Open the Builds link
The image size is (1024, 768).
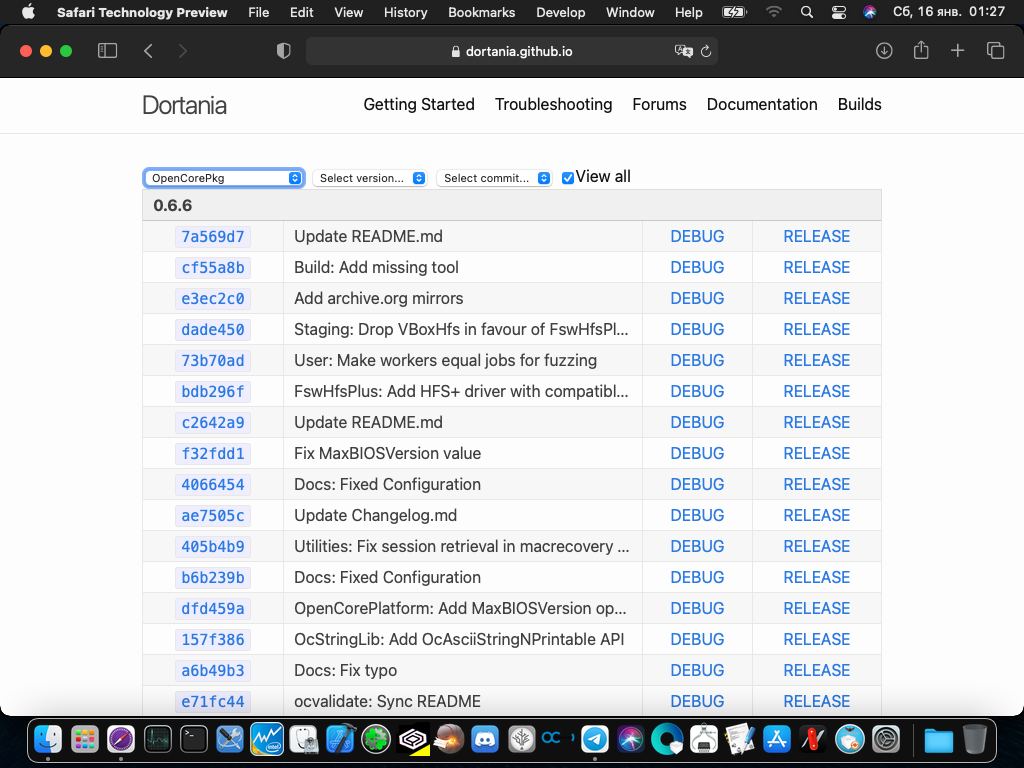tap(859, 104)
